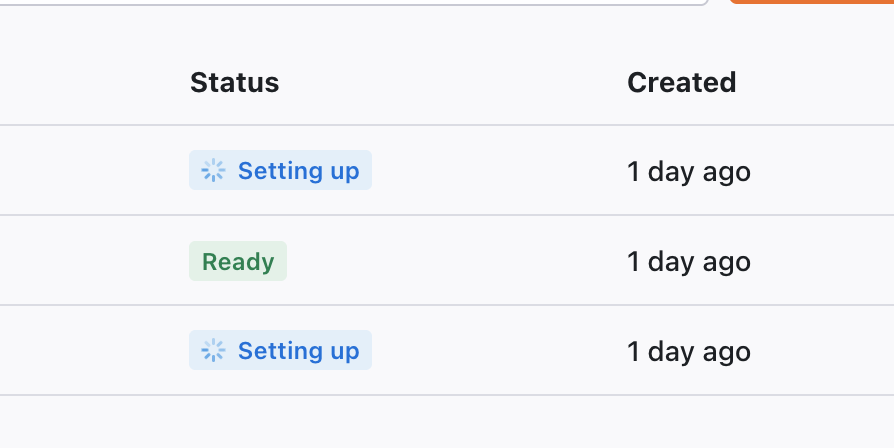Click the orange button in the top right corner
894x448 pixels.
tap(811, 2)
